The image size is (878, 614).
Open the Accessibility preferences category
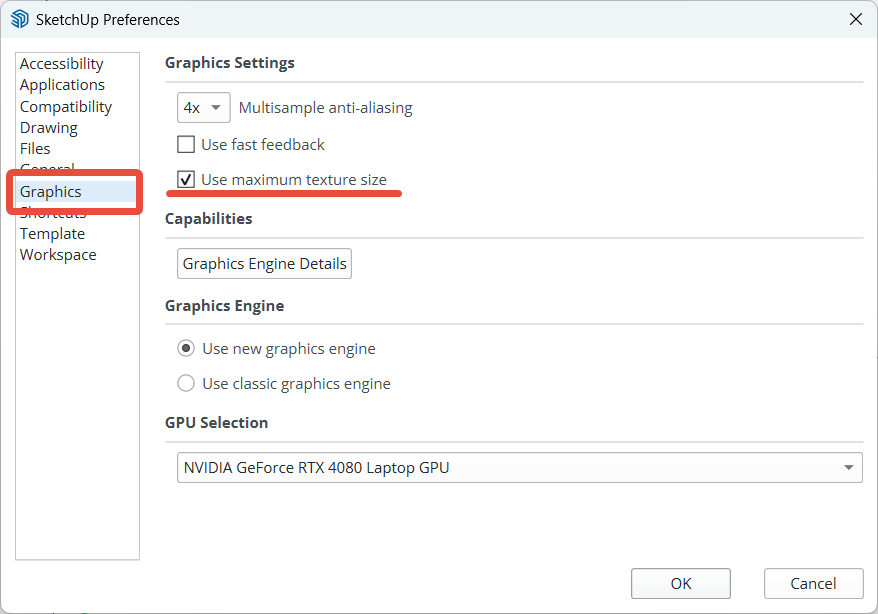point(61,64)
